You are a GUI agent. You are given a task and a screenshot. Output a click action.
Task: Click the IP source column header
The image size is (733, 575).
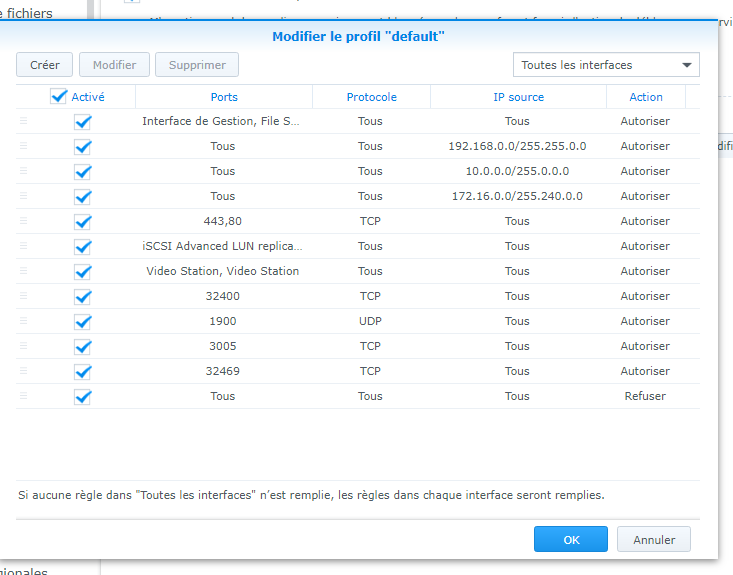click(518, 97)
